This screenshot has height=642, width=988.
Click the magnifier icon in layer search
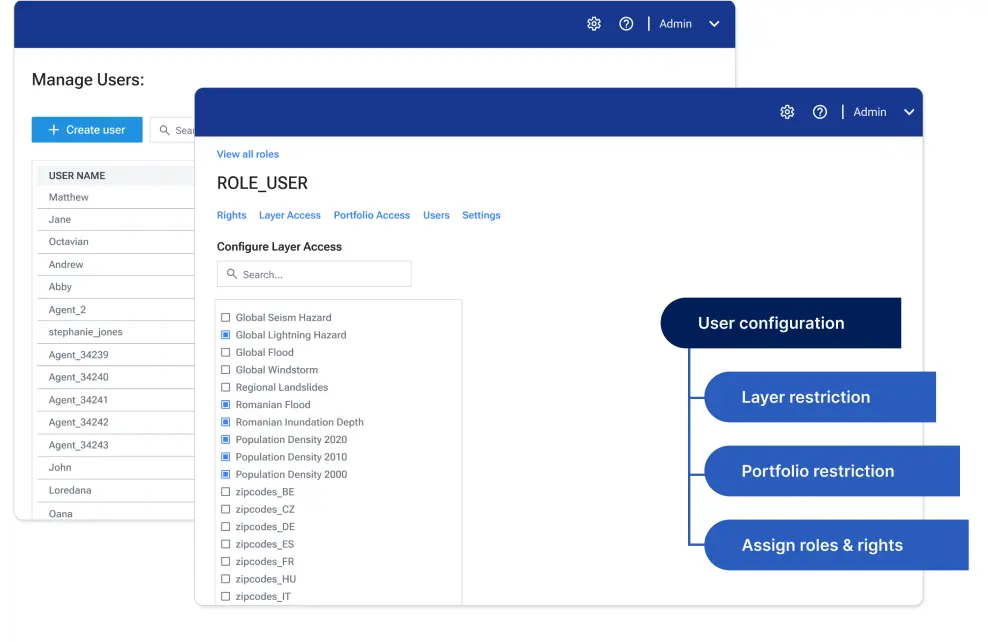pos(232,274)
